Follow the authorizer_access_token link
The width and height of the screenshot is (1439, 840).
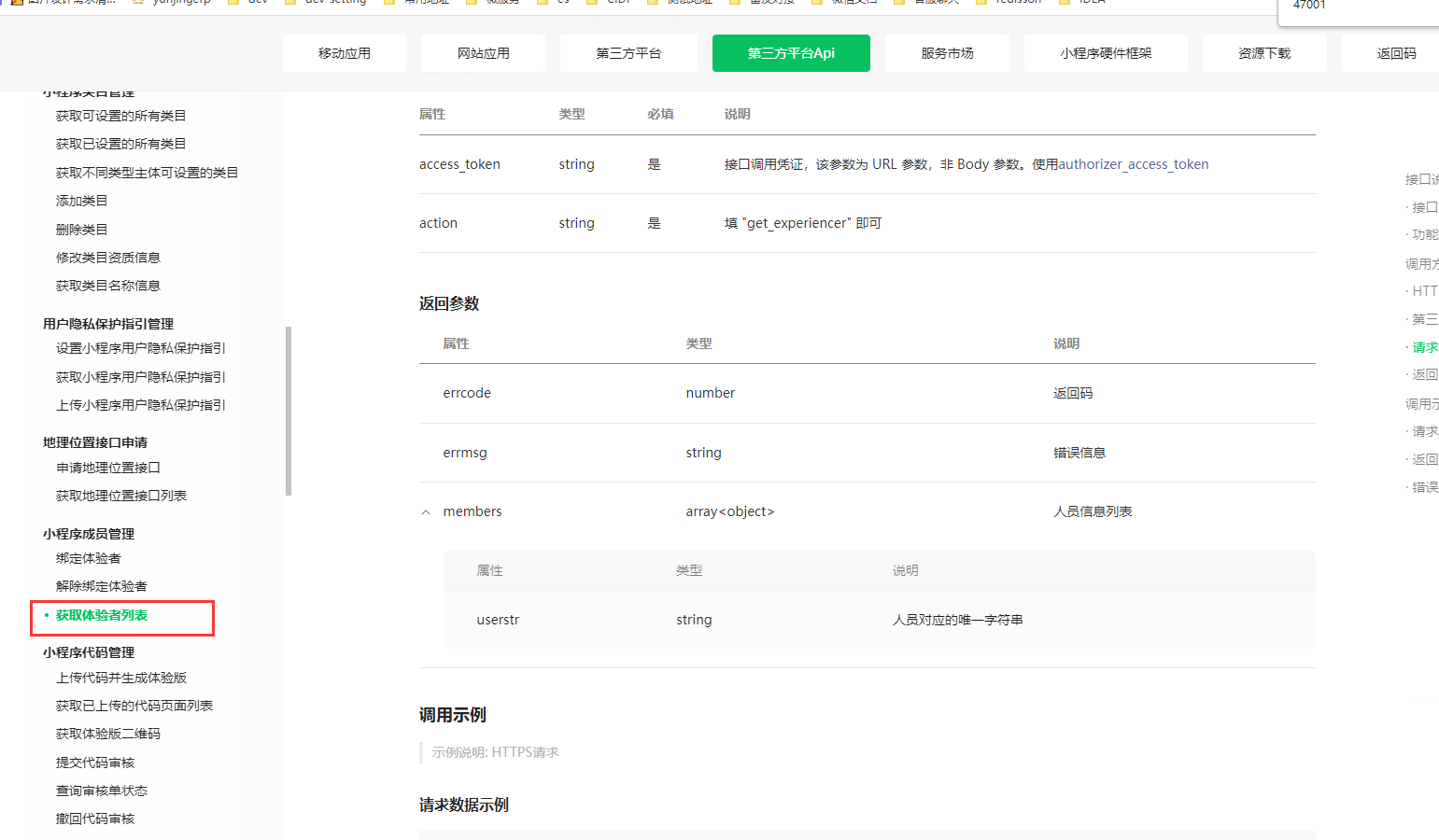[1134, 164]
